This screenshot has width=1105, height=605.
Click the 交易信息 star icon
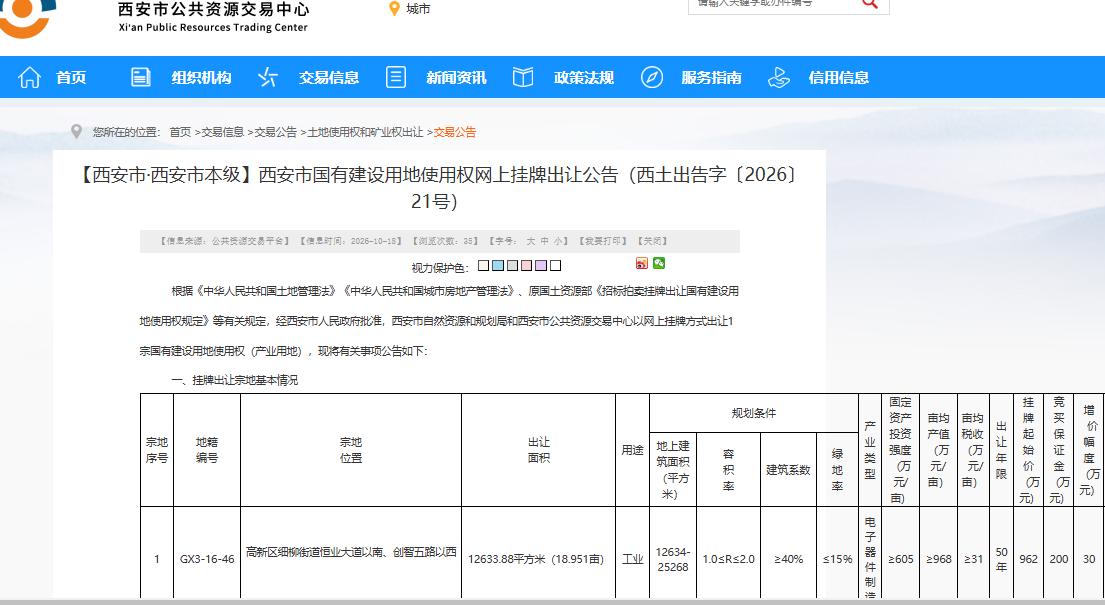[268, 77]
